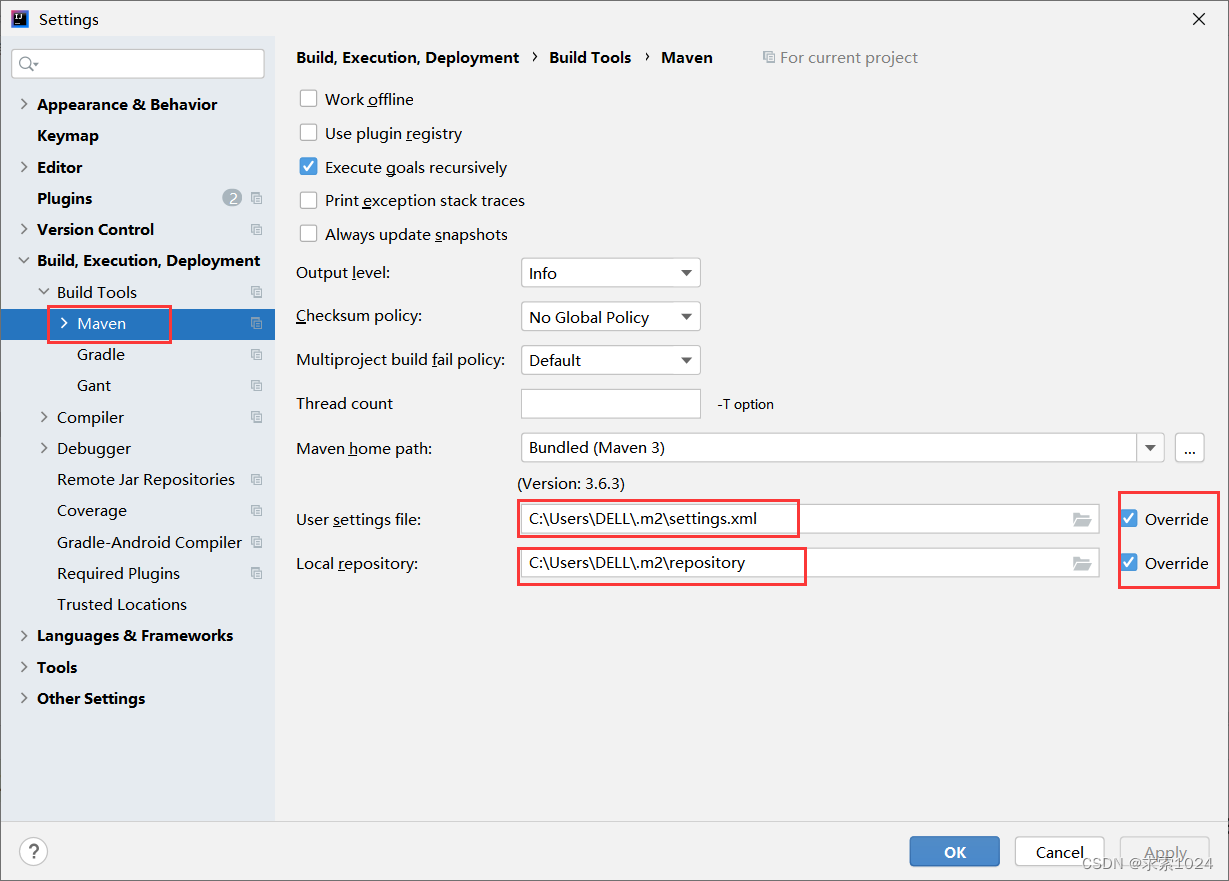Screen dimensions: 1229x881
Task: Open the Plugins settings page
Action: pyautogui.click(x=64, y=198)
